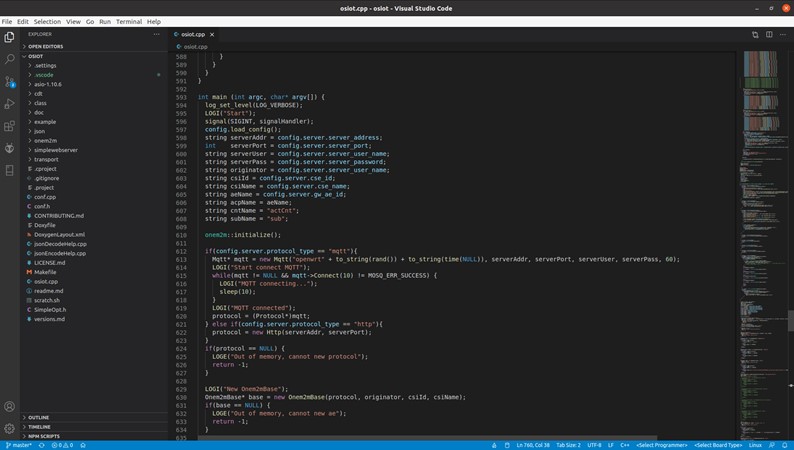The width and height of the screenshot is (794, 450).
Task: Expand the Timeline section
Action: click(x=94, y=427)
